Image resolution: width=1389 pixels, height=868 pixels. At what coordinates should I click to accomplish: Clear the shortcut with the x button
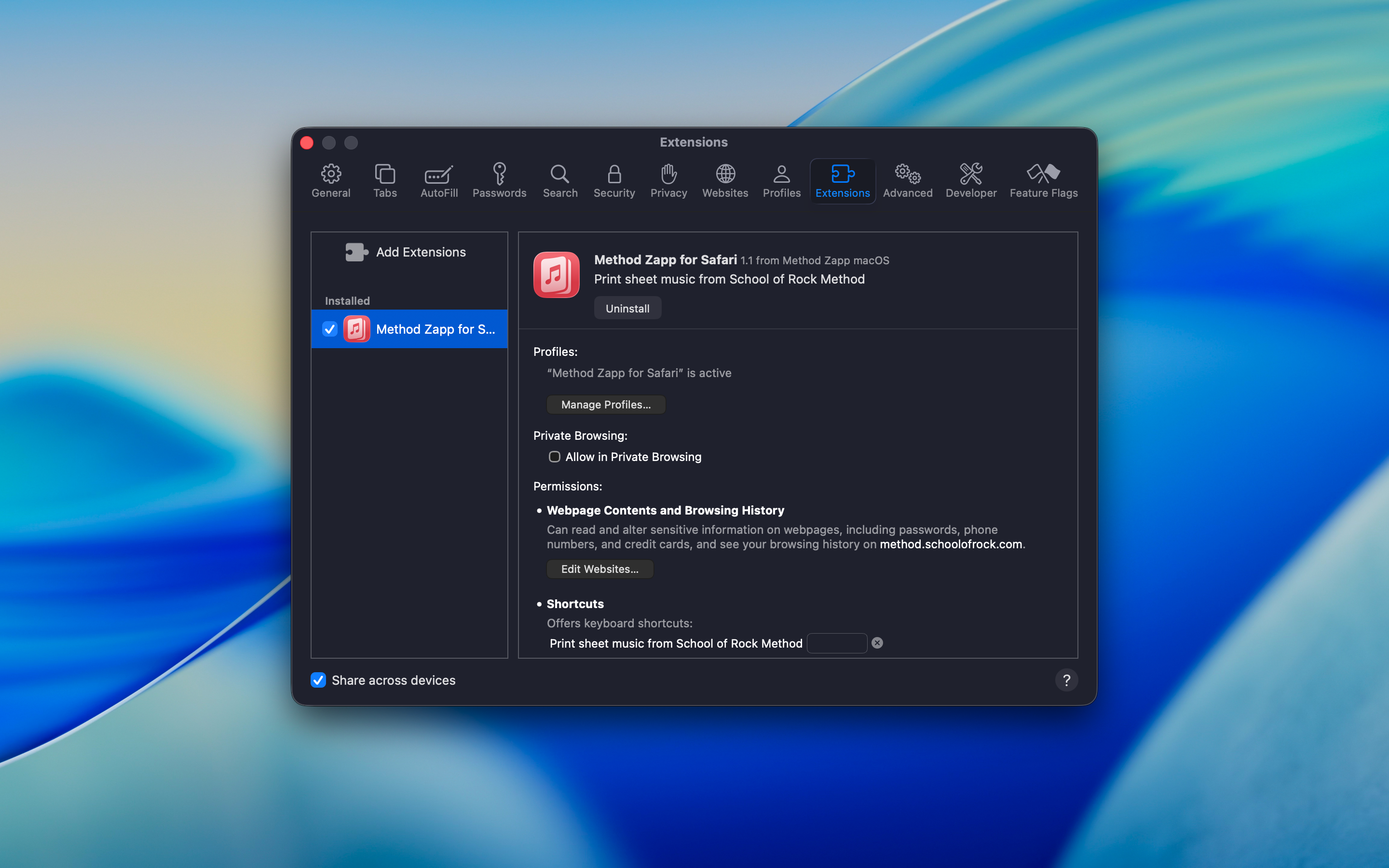click(877, 643)
